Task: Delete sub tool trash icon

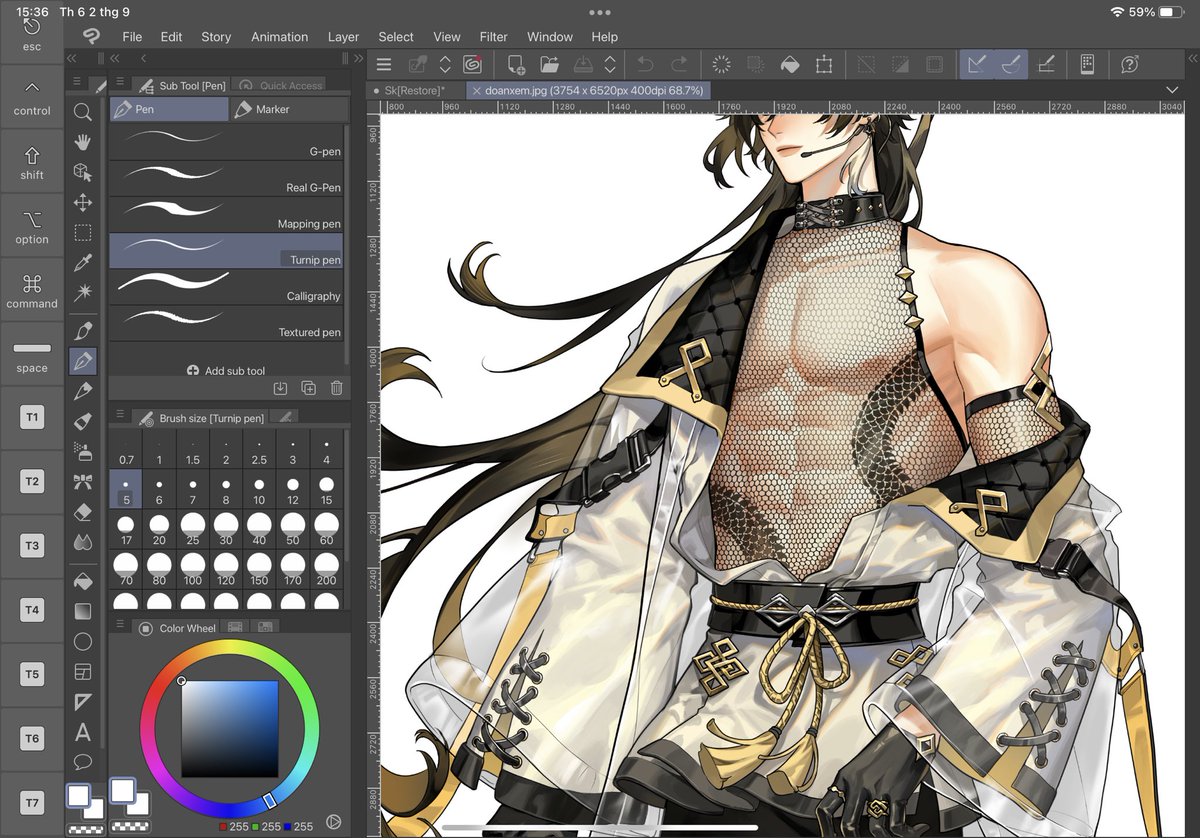Action: (337, 388)
